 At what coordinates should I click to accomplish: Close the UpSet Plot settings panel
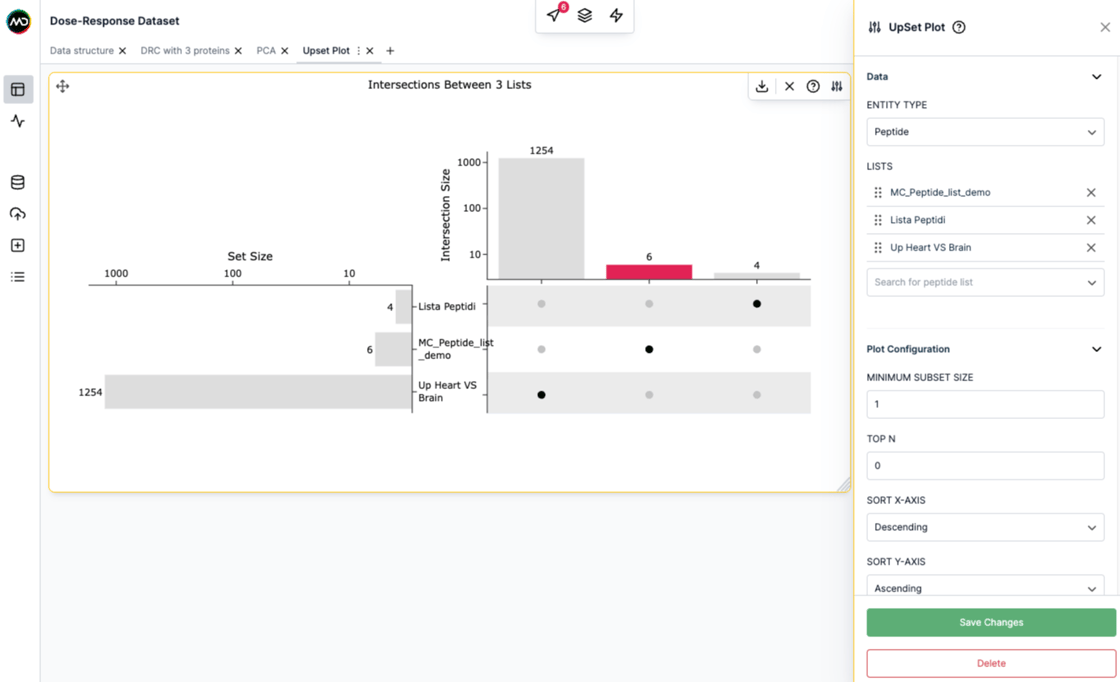pos(1105,27)
